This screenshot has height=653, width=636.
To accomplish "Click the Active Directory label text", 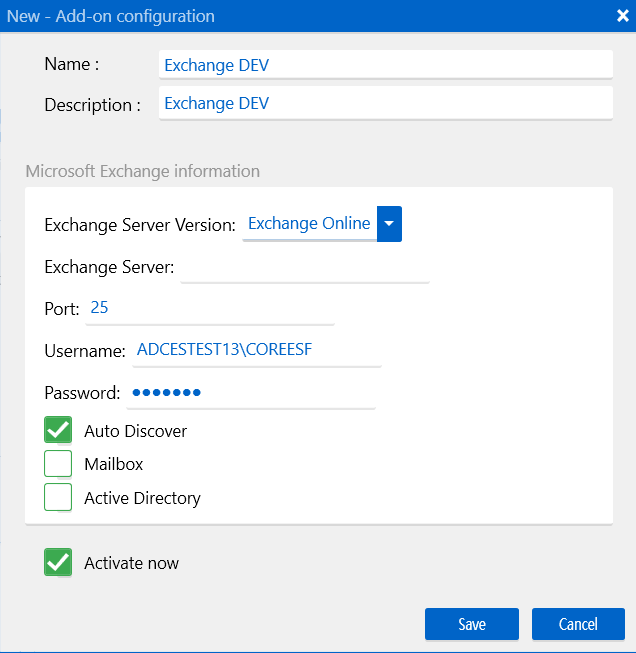I will pyautogui.click(x=142, y=498).
